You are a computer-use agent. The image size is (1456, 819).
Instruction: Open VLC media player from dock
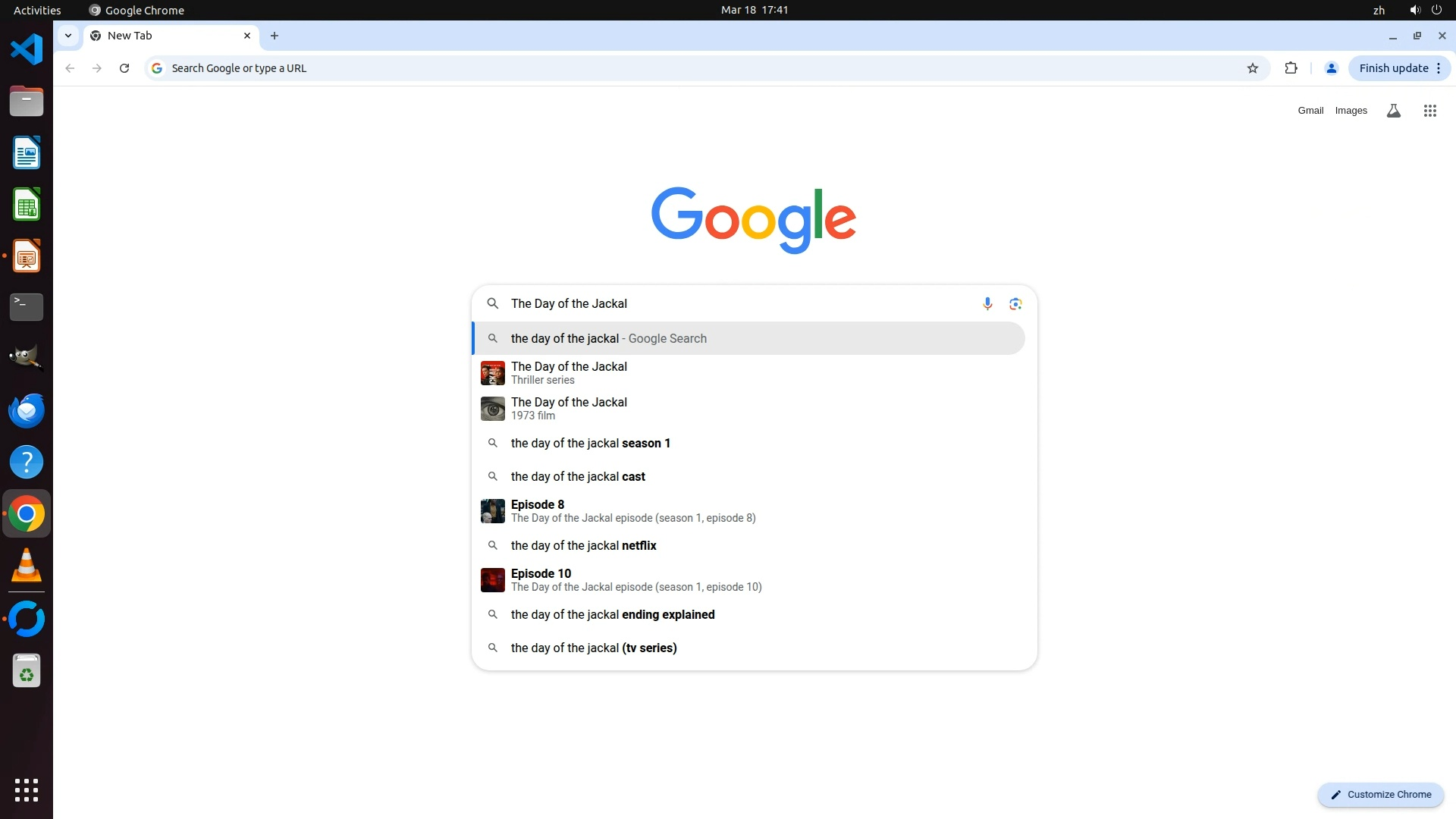coord(27,566)
